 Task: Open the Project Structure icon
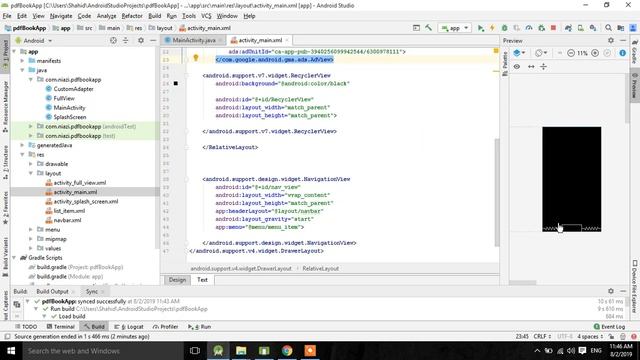pos(621,28)
